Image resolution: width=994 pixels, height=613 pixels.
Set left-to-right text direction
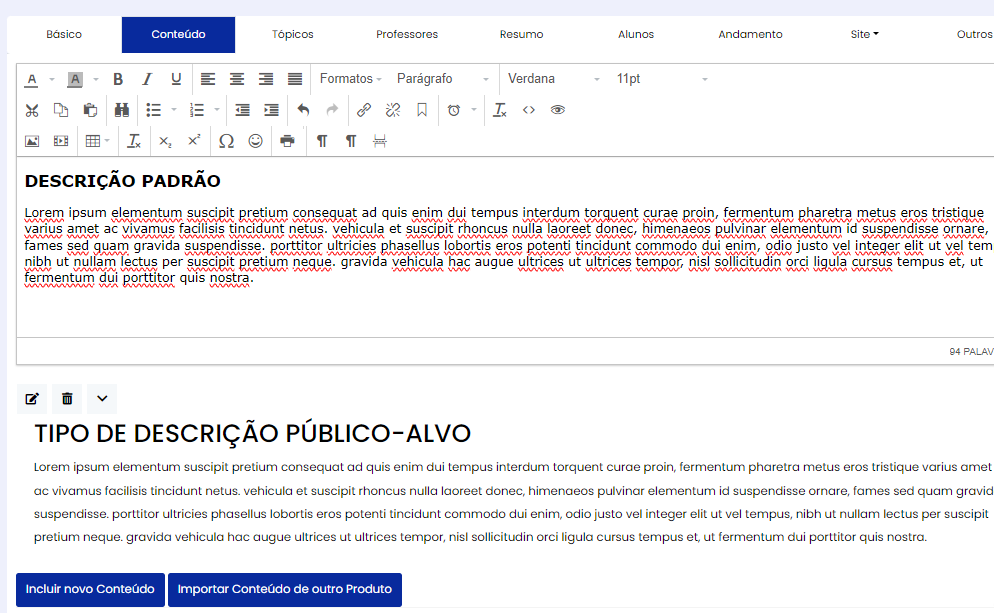(x=322, y=141)
